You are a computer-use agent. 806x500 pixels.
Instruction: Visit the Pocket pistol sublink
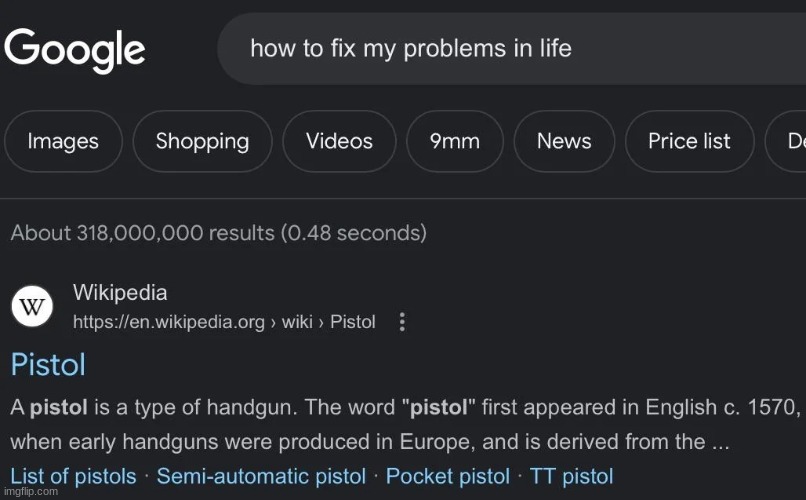point(447,476)
